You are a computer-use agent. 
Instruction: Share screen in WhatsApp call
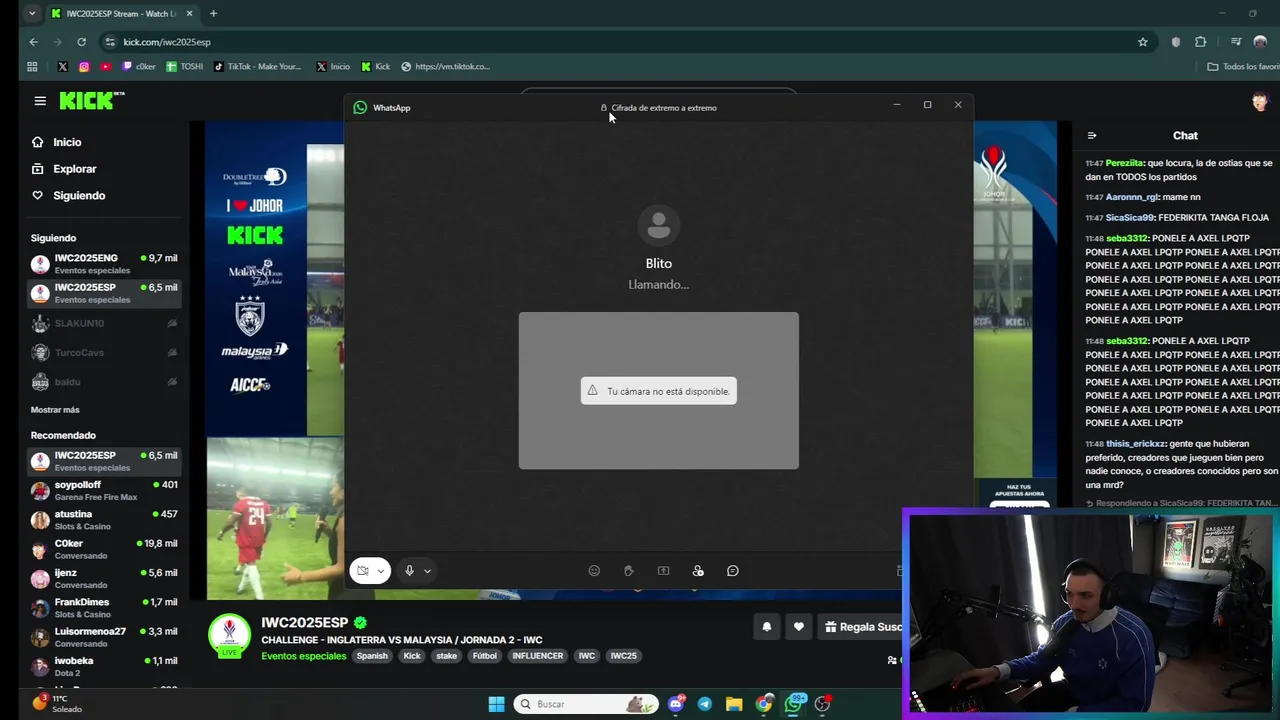coord(663,571)
